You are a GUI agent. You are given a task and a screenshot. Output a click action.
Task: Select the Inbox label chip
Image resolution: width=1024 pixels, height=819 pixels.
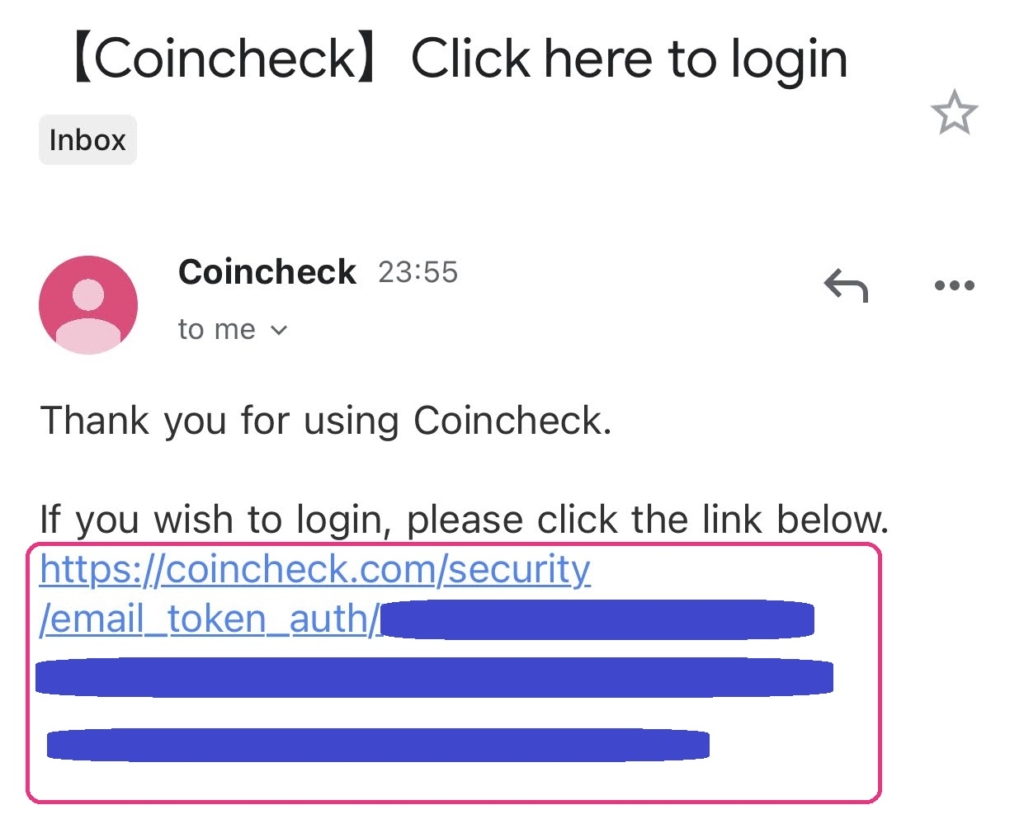pyautogui.click(x=88, y=140)
